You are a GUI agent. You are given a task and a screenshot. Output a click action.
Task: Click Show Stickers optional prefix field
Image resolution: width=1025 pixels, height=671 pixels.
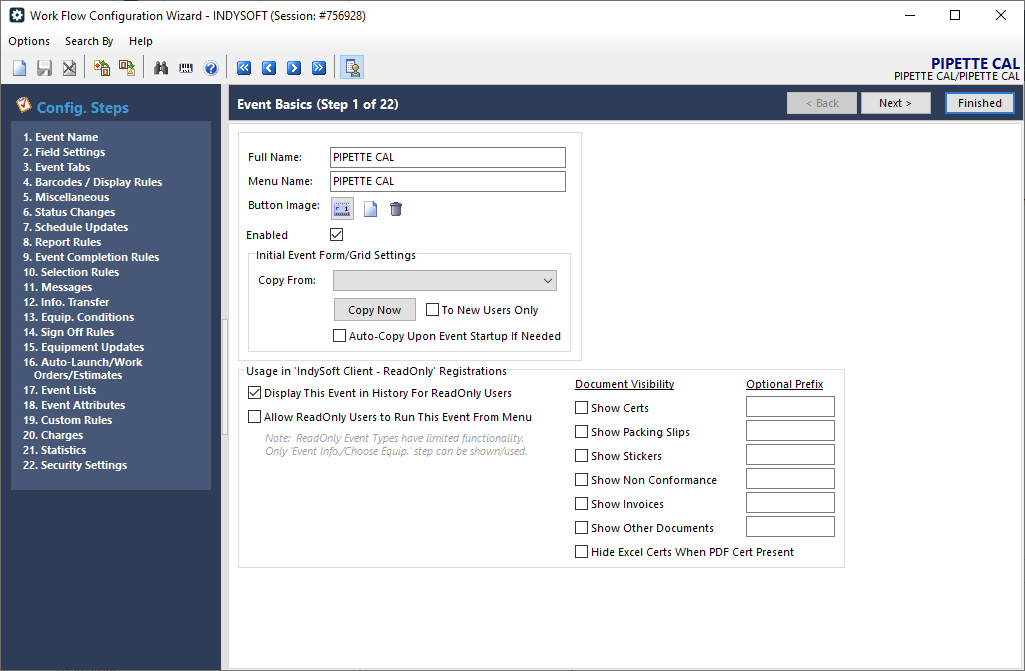point(790,455)
